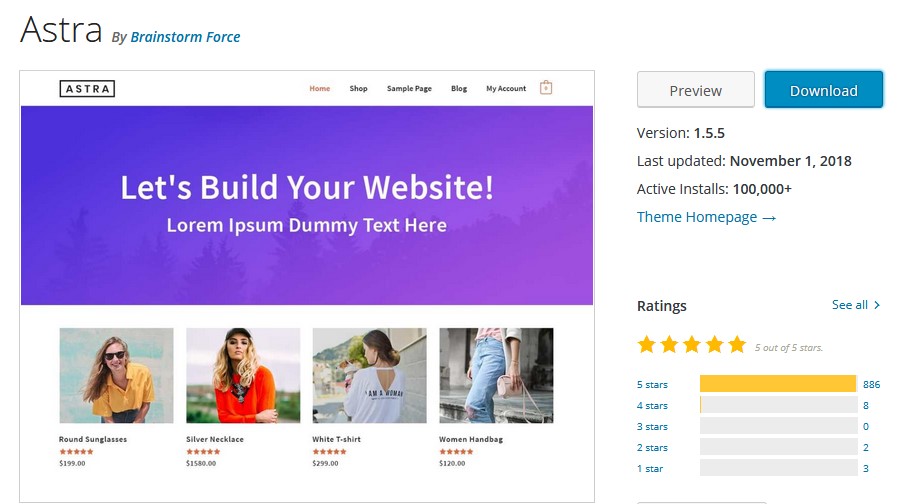Open Brainstorm Force author link
The width and height of the screenshot is (901, 504).
[x=185, y=37]
